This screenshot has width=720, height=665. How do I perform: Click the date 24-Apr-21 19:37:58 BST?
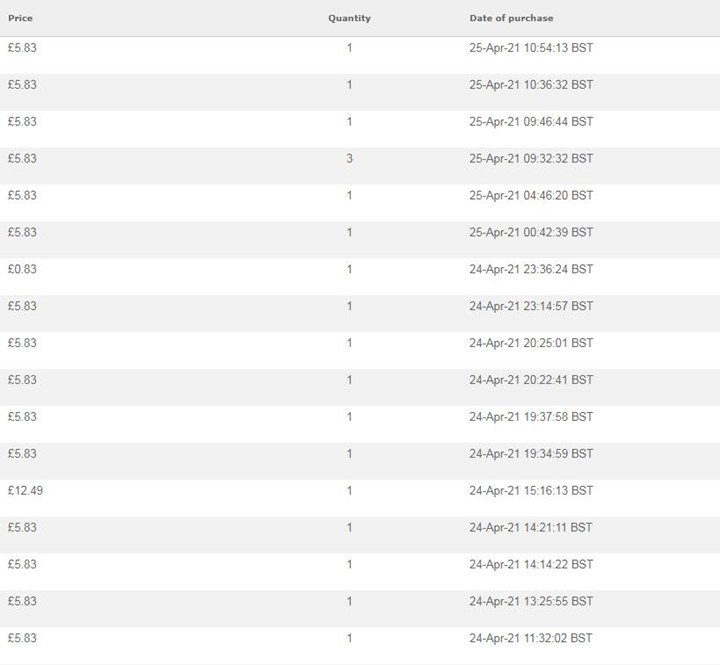pos(531,416)
